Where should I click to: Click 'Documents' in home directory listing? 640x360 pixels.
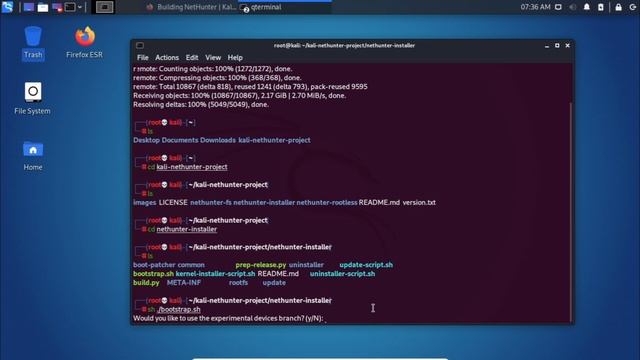[180, 140]
